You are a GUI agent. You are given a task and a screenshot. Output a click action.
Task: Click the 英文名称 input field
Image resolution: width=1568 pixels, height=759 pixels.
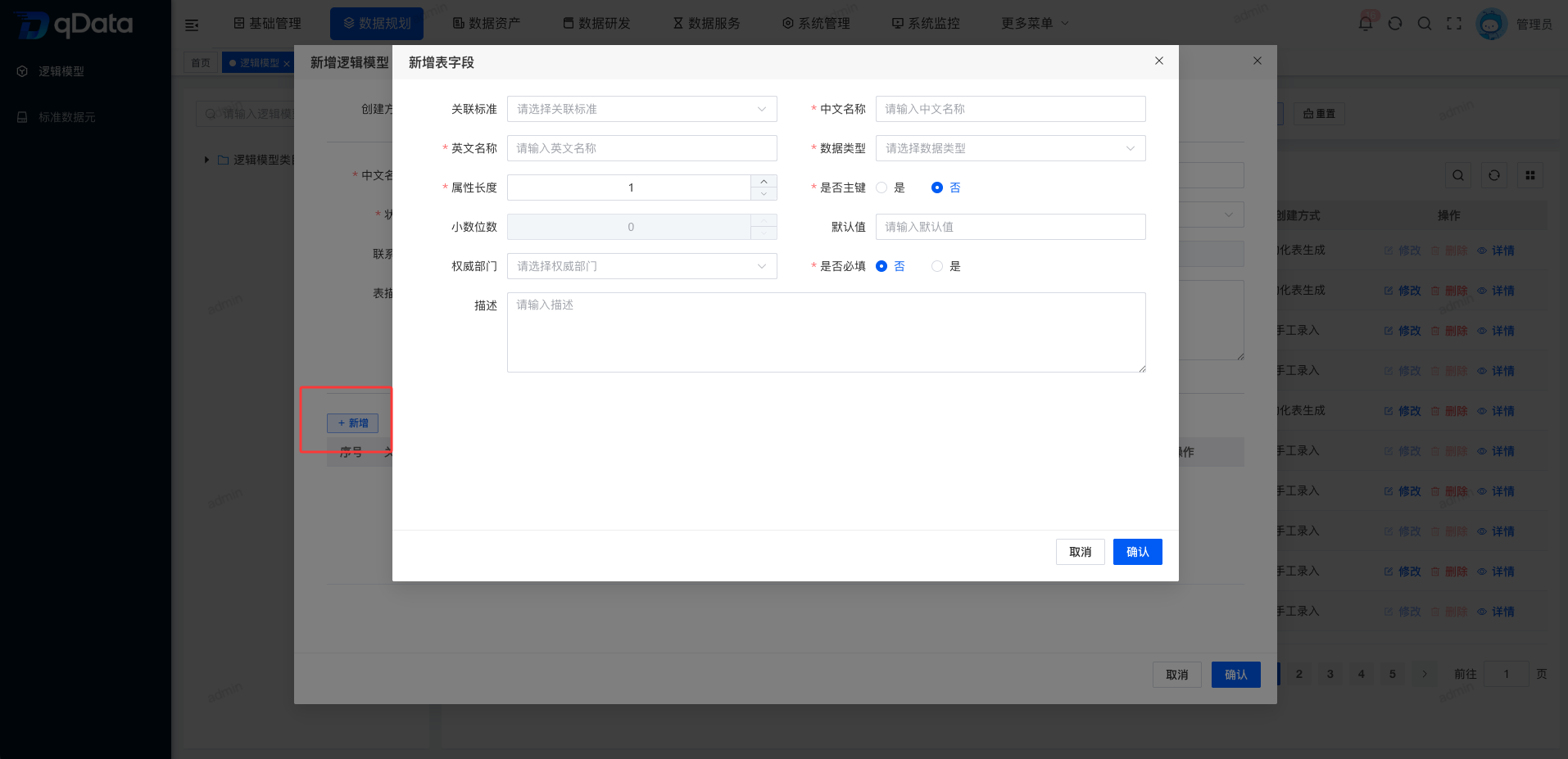[x=642, y=148]
